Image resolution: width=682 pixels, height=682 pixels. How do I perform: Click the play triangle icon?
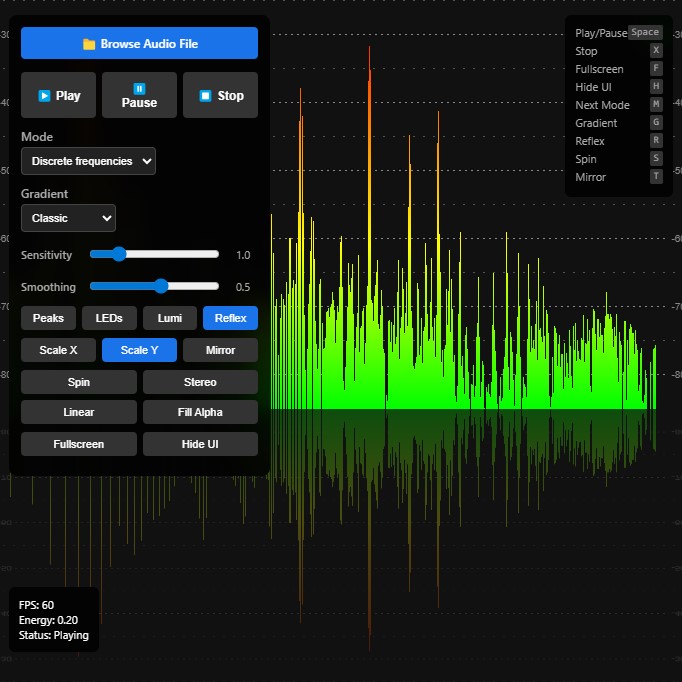pos(44,96)
